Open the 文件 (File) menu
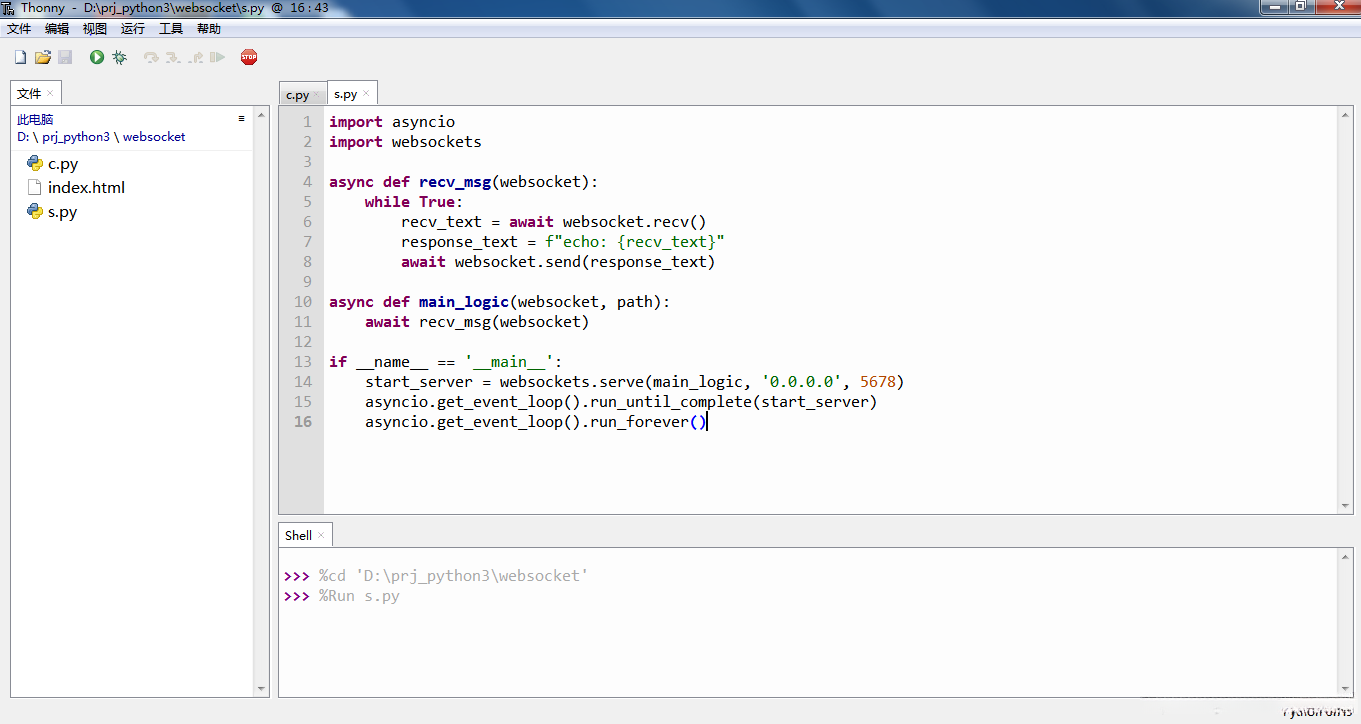The width and height of the screenshot is (1361, 724). 19,29
